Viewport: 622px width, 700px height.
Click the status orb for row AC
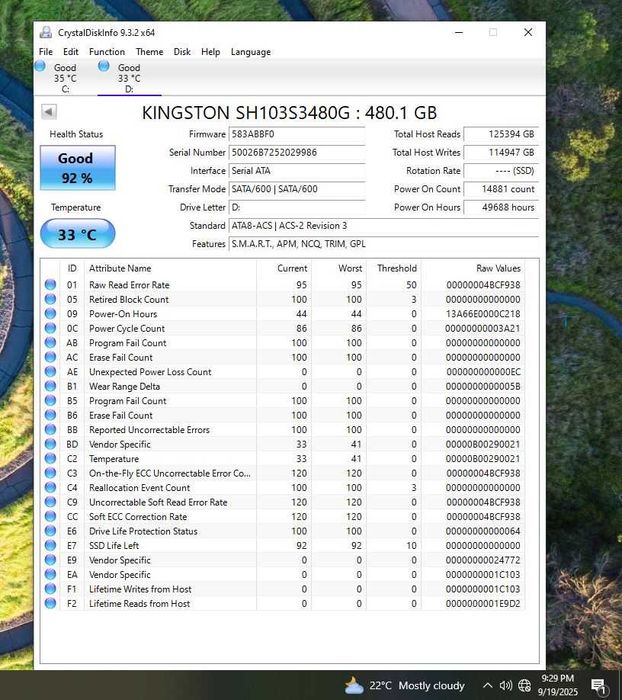(x=50, y=357)
